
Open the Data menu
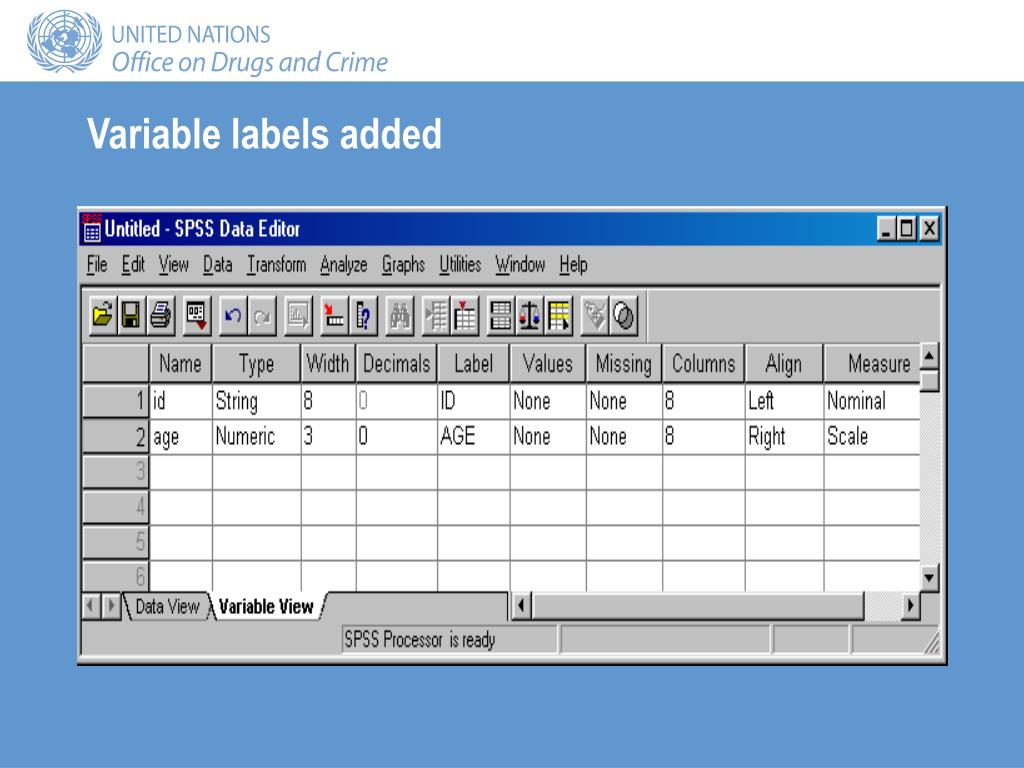[217, 264]
